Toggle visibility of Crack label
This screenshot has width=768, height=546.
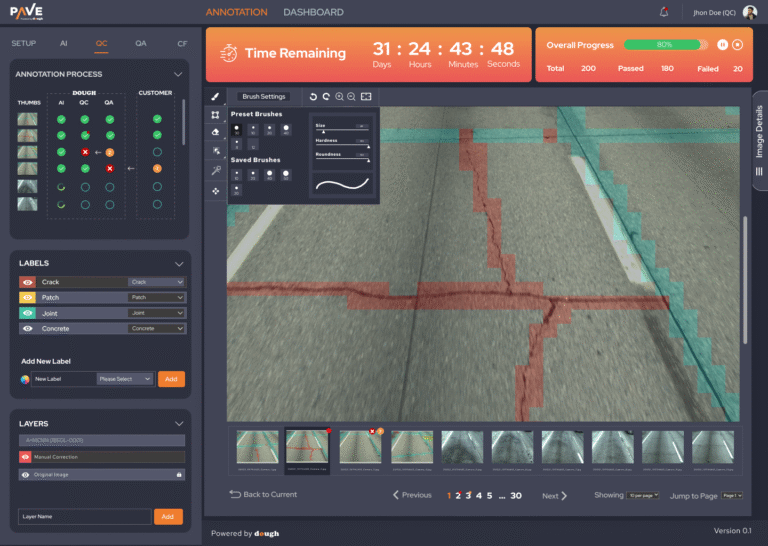[x=27, y=282]
